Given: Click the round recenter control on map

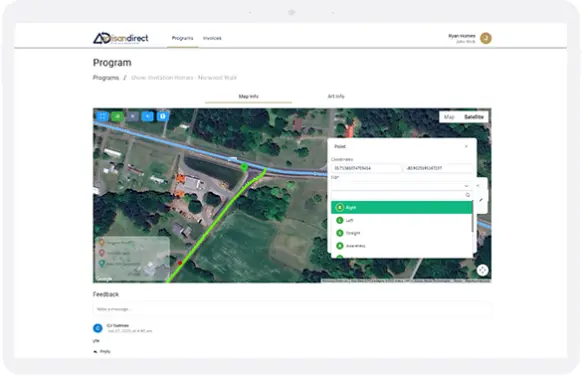Looking at the screenshot, I should [482, 270].
